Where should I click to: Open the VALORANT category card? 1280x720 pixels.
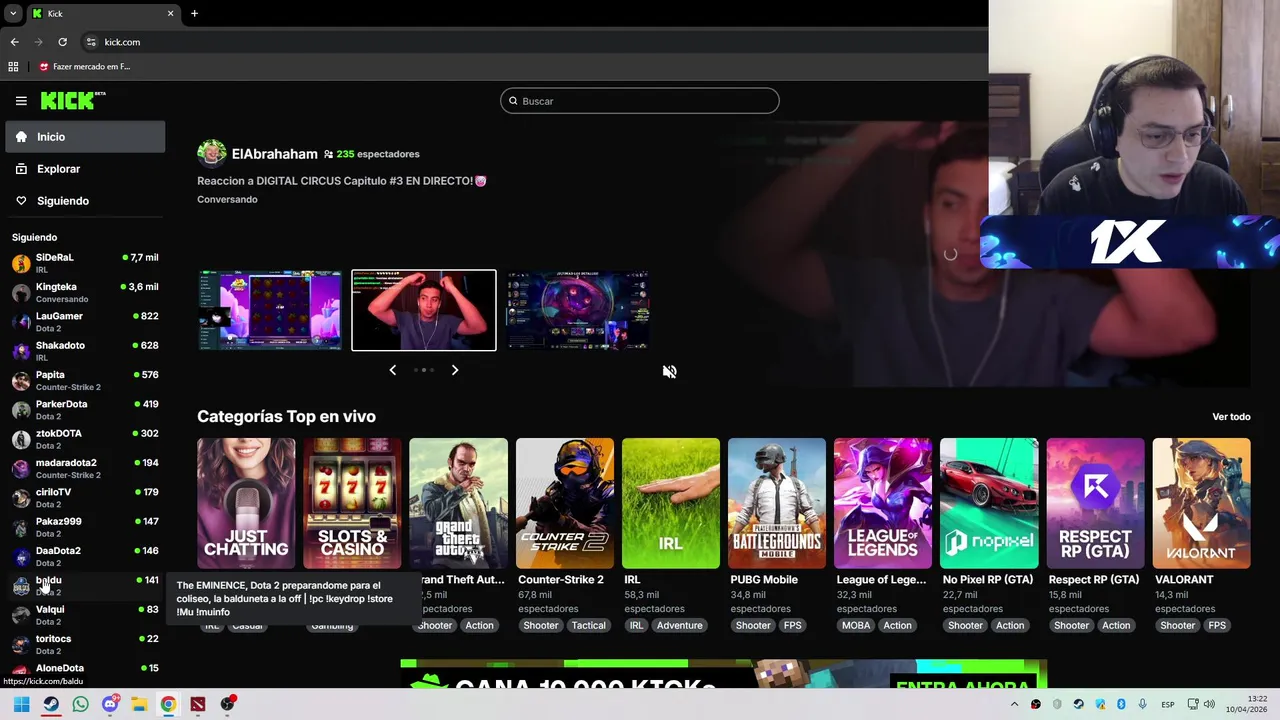(1201, 503)
